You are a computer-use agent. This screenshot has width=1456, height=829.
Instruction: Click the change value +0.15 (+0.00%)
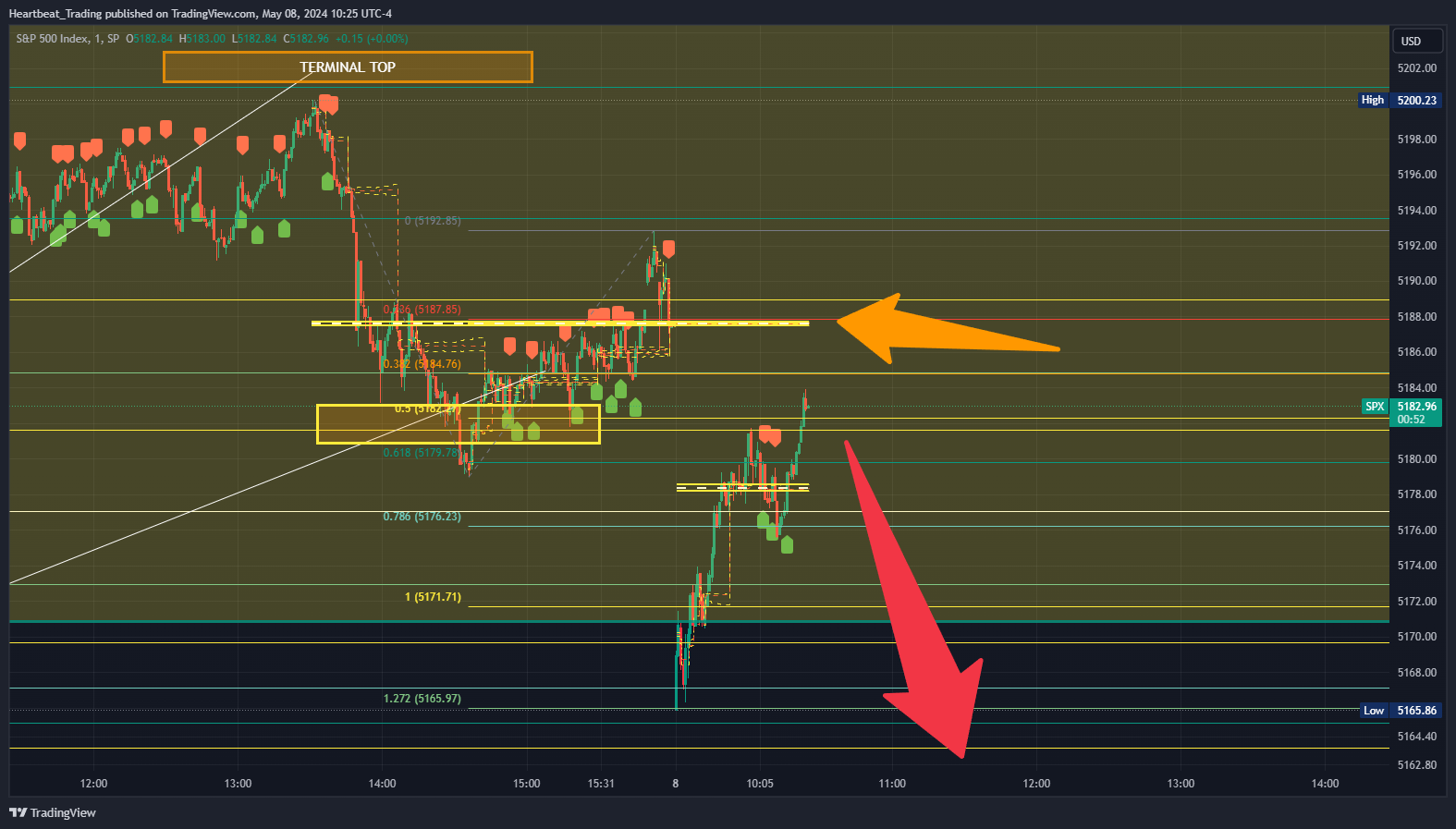pos(372,39)
